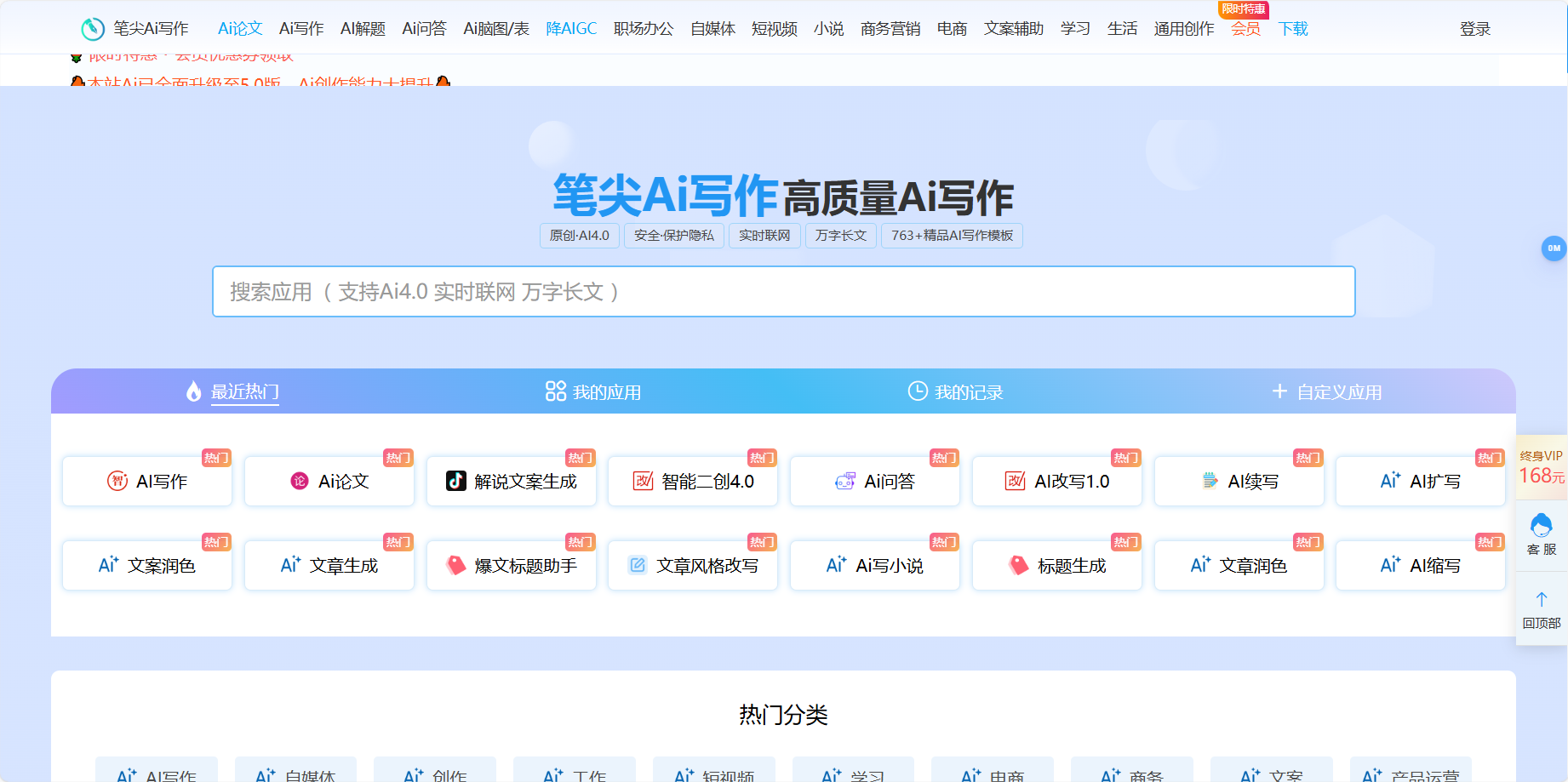Image resolution: width=1568 pixels, height=782 pixels.
Task: Open the Ai写小说 app
Action: pos(874,564)
